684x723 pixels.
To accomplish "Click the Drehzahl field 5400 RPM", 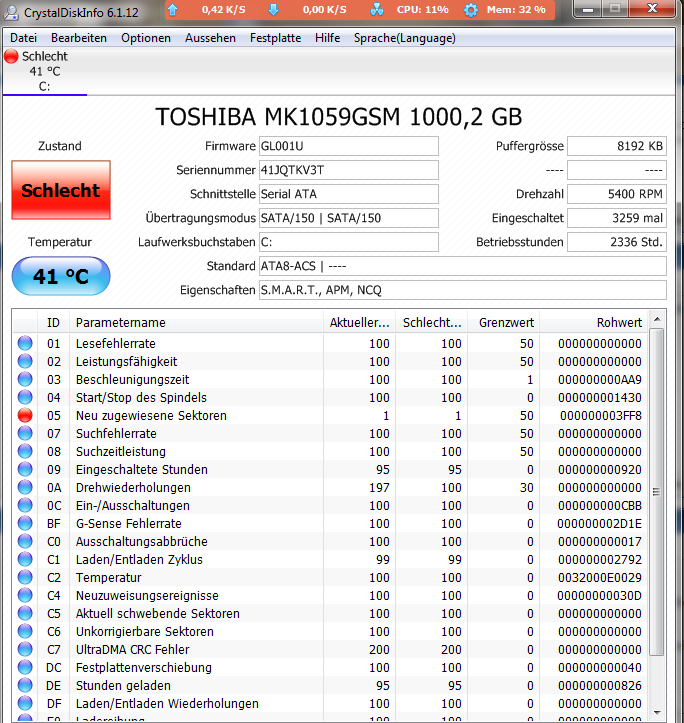I will 617,194.
